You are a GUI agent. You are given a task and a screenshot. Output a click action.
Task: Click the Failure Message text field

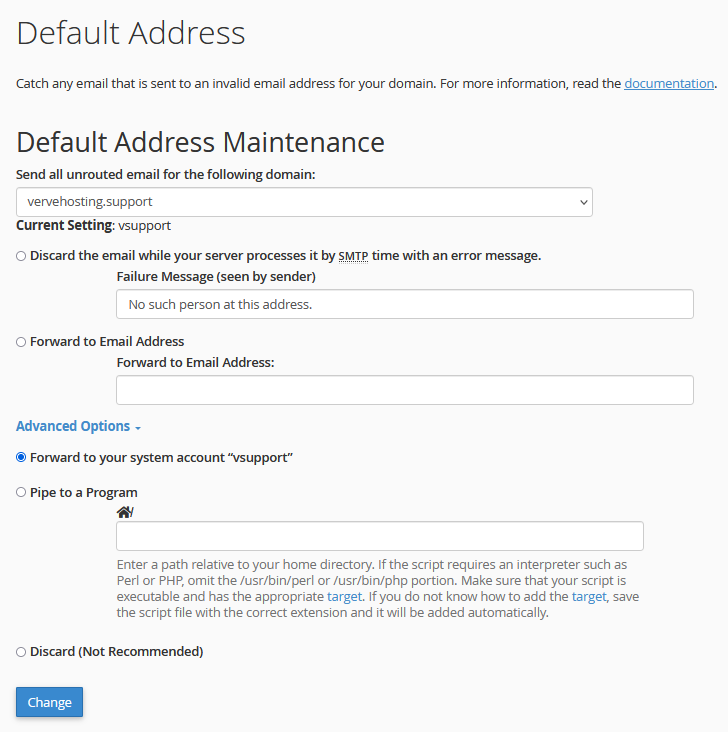(405, 304)
